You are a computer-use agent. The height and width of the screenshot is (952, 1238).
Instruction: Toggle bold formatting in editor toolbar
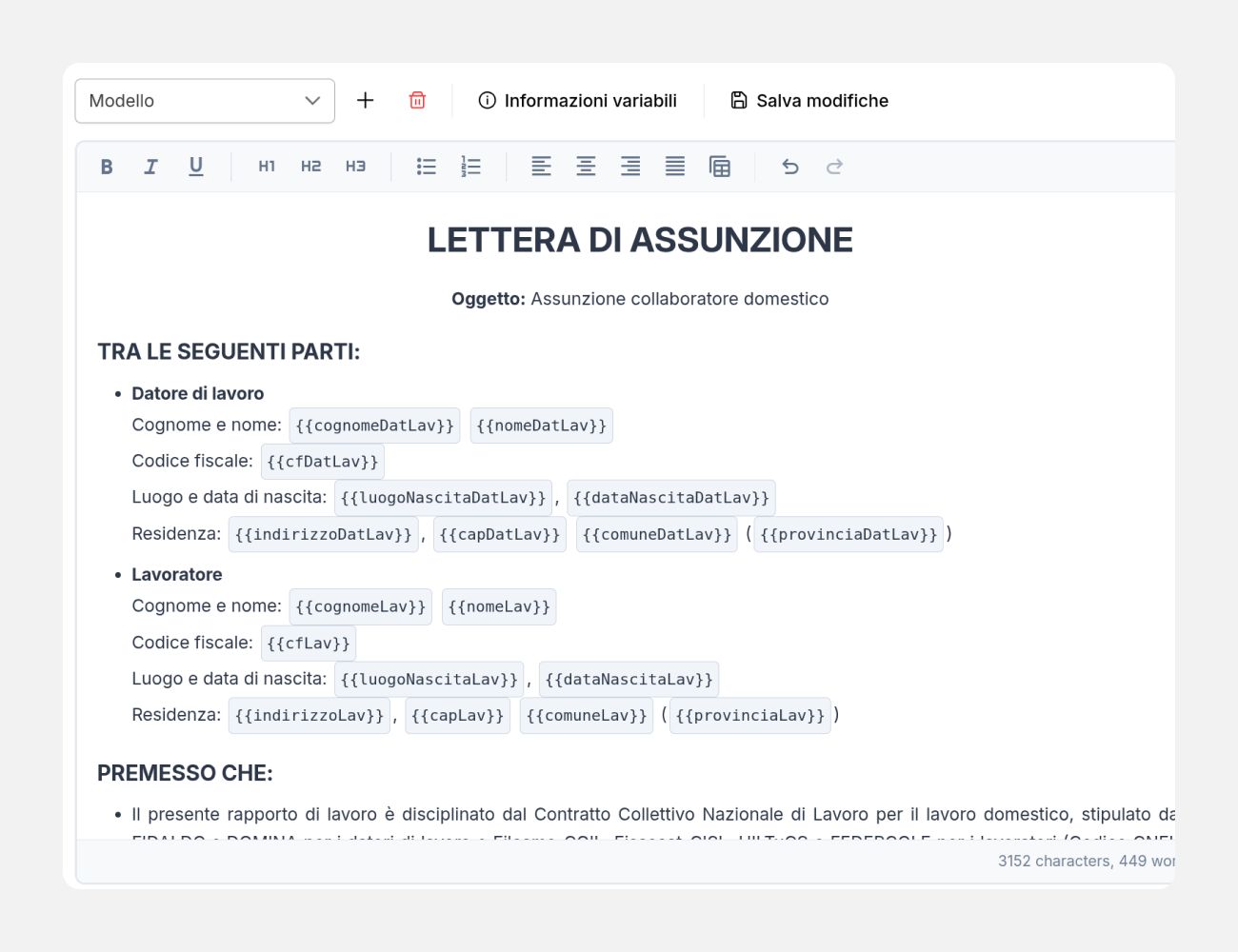point(107,167)
